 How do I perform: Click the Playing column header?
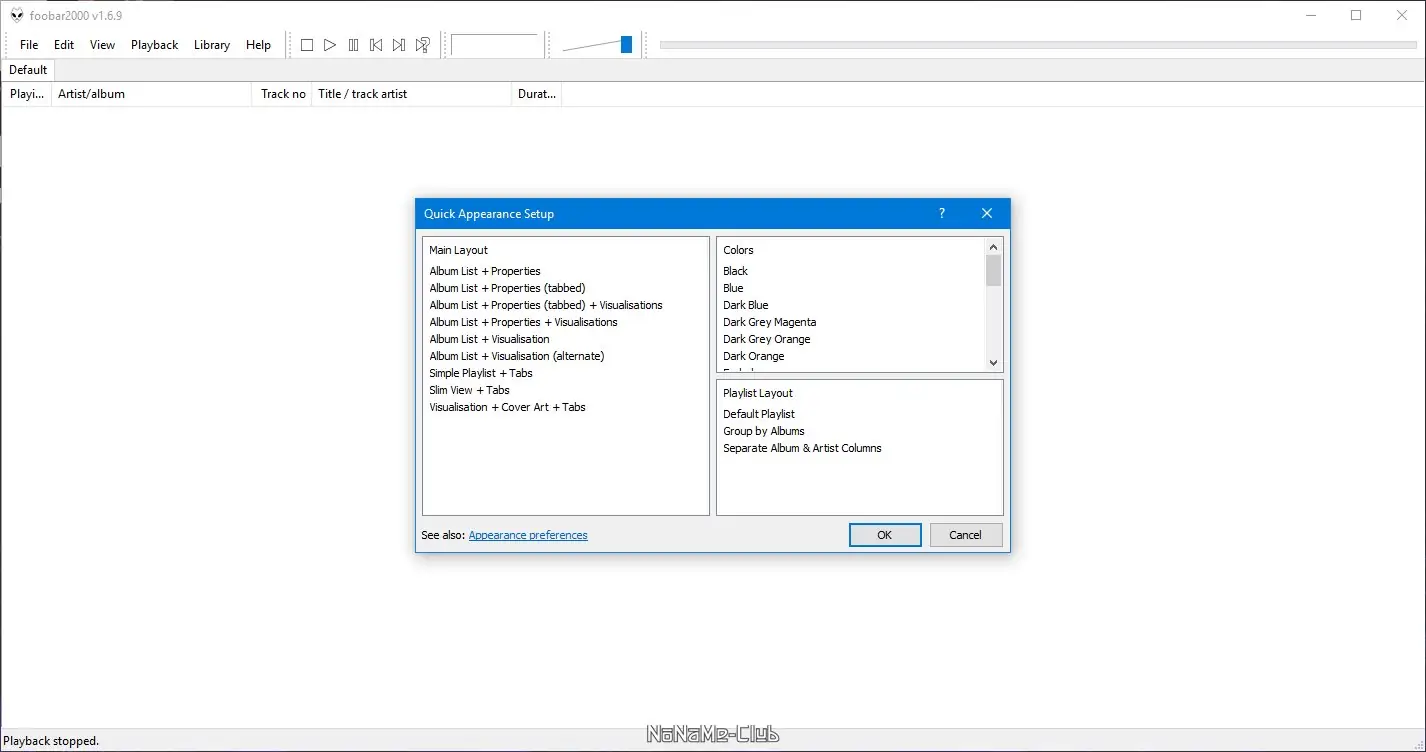point(27,94)
